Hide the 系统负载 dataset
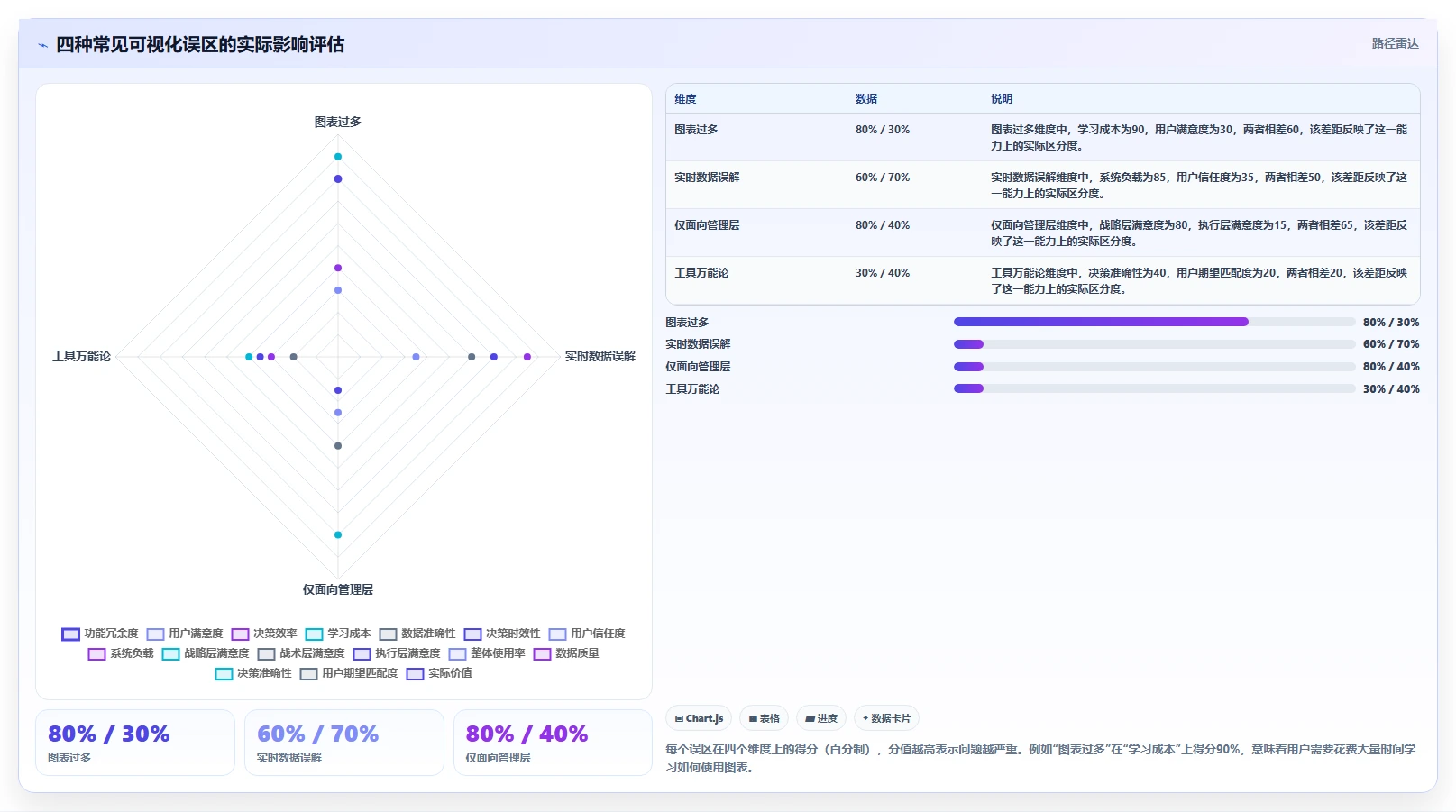This screenshot has width=1456, height=812. click(x=121, y=653)
